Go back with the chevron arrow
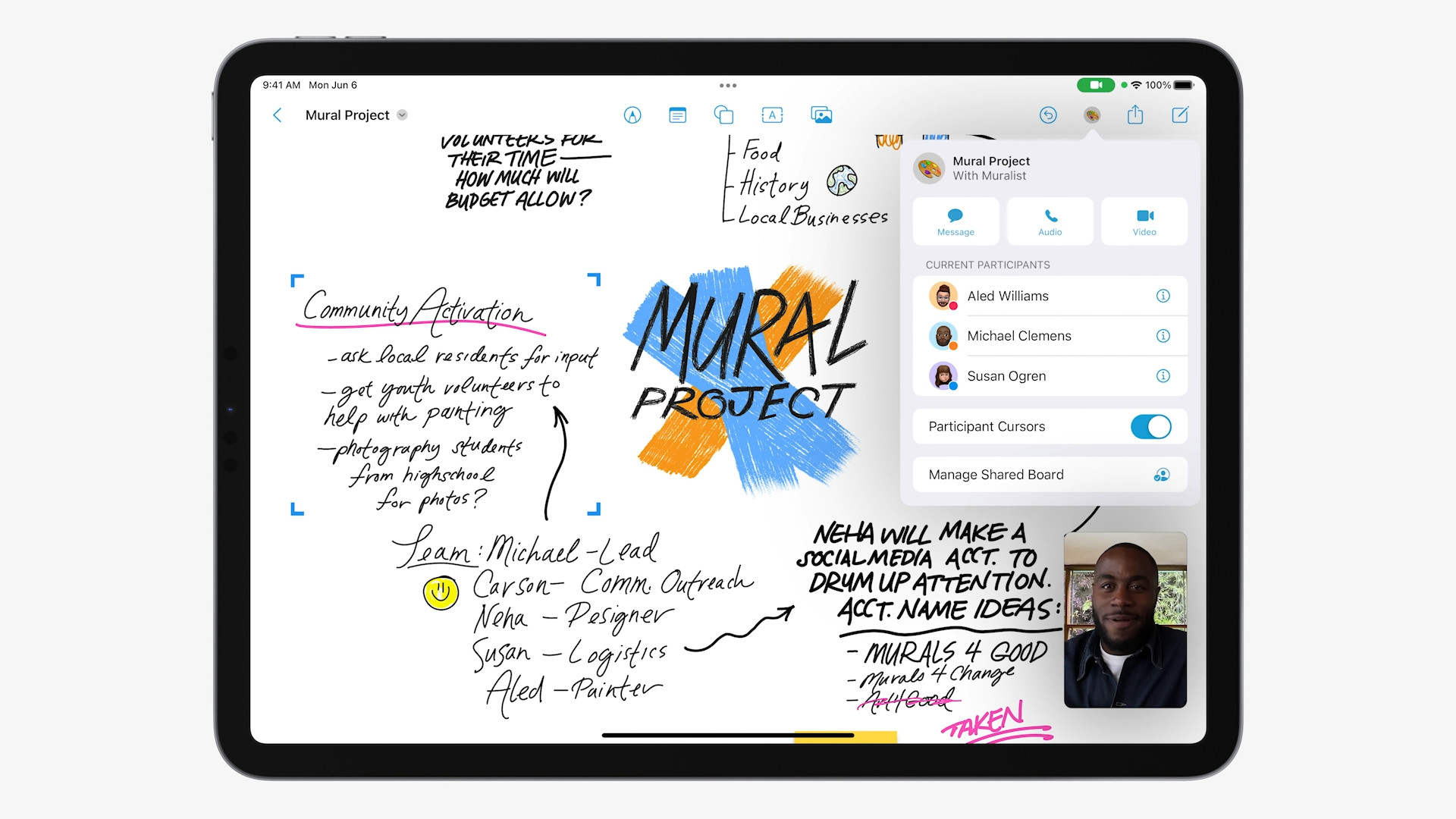1456x819 pixels. point(278,115)
